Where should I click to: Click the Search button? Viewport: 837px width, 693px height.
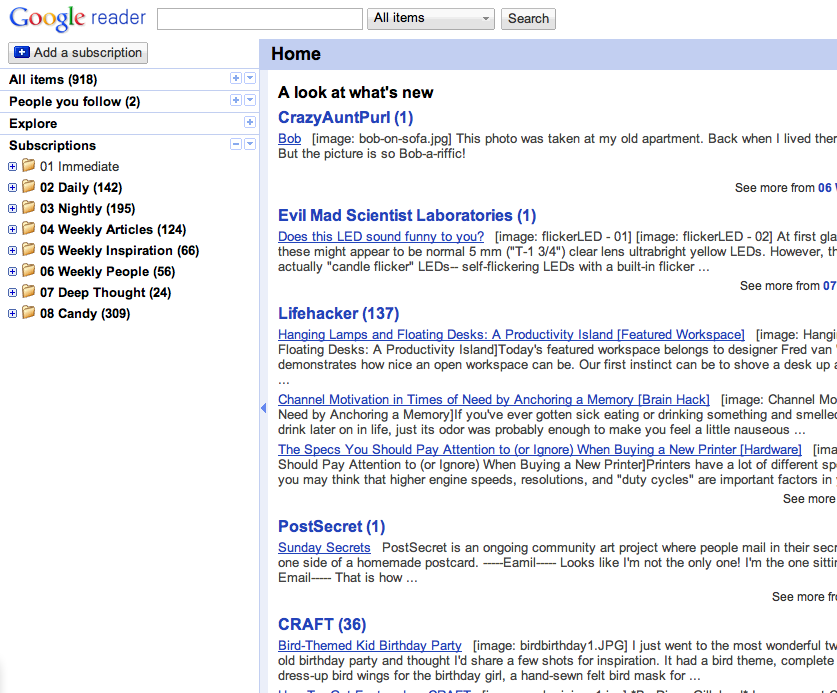point(528,19)
